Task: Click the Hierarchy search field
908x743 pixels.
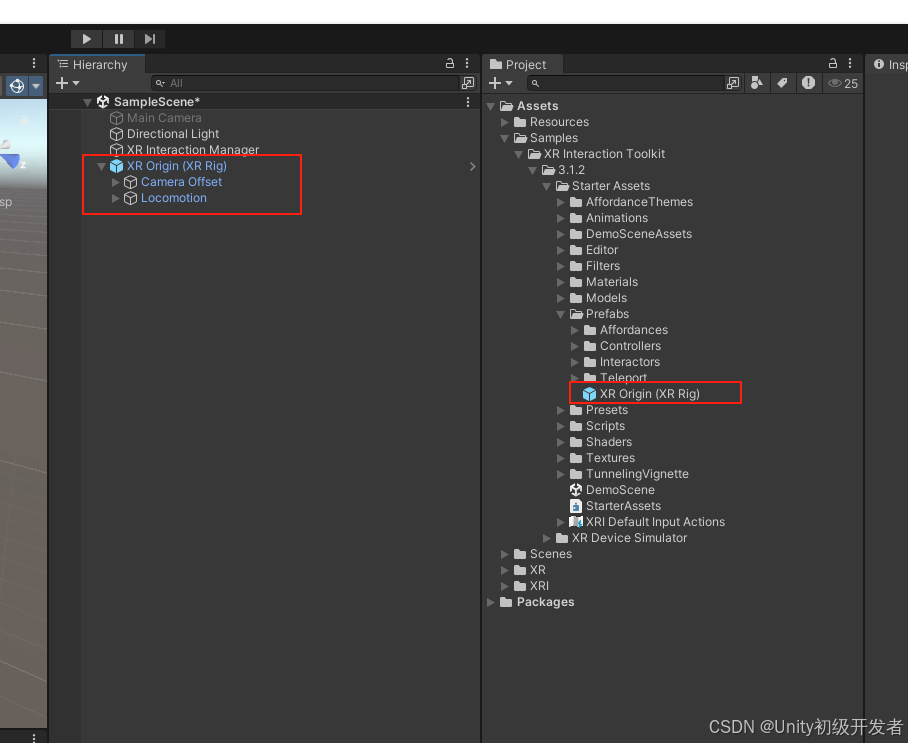Action: pyautogui.click(x=305, y=83)
